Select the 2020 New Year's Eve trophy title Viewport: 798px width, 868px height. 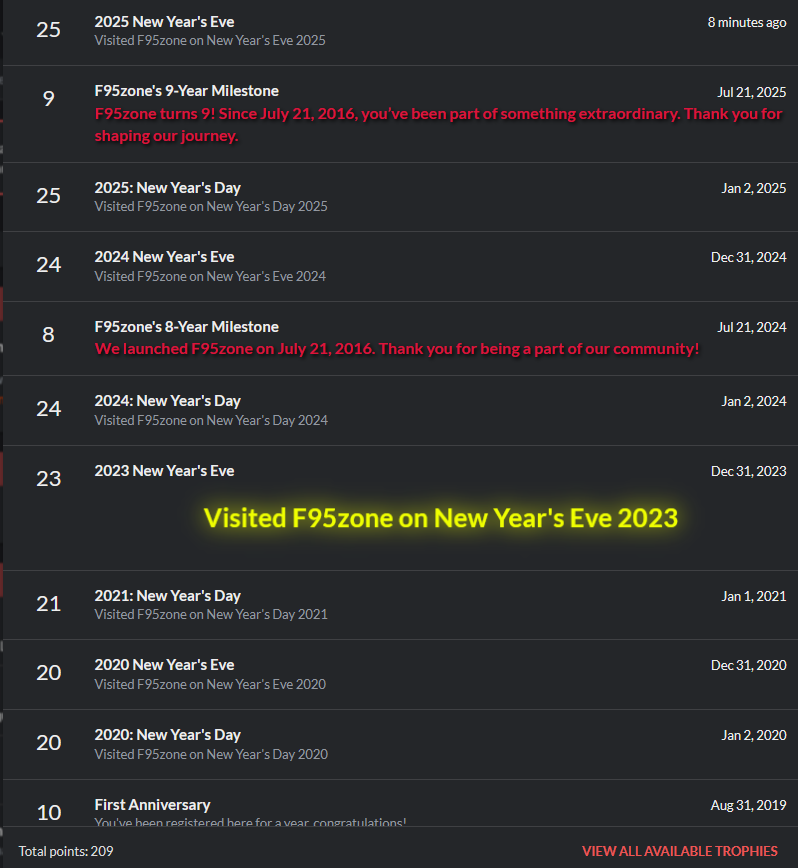tap(164, 665)
